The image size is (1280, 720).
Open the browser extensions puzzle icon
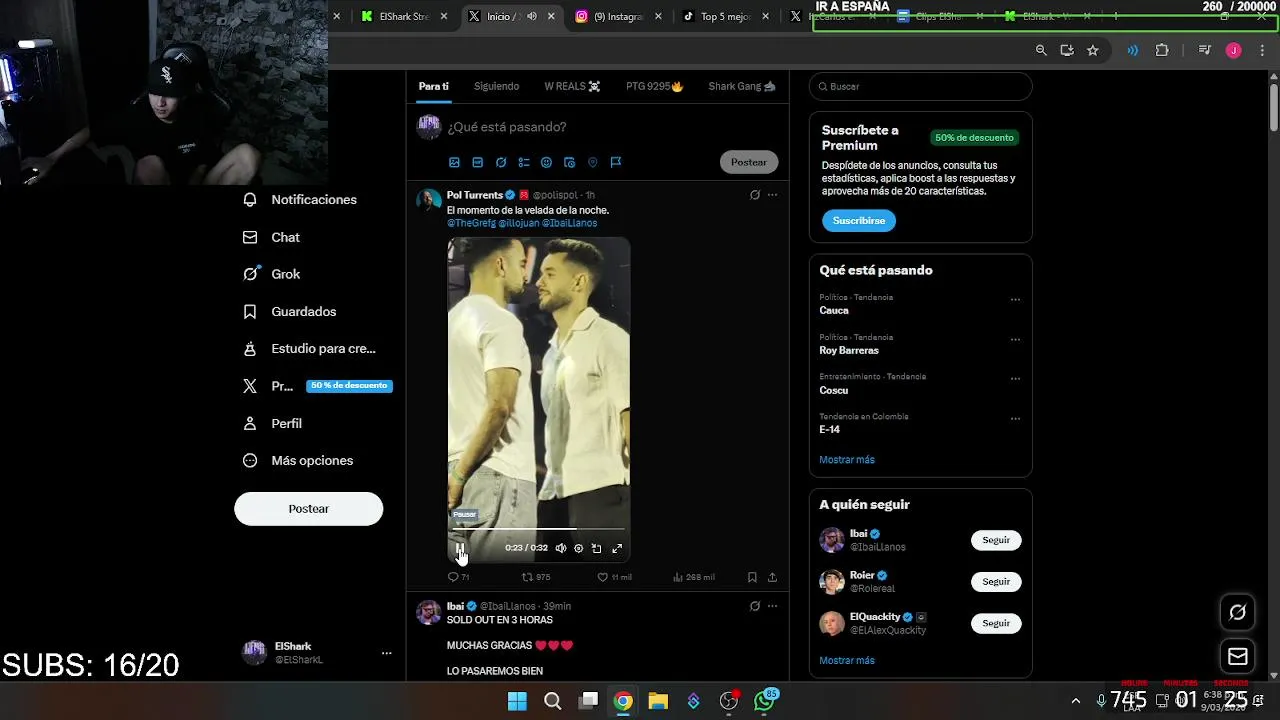[x=1162, y=50]
